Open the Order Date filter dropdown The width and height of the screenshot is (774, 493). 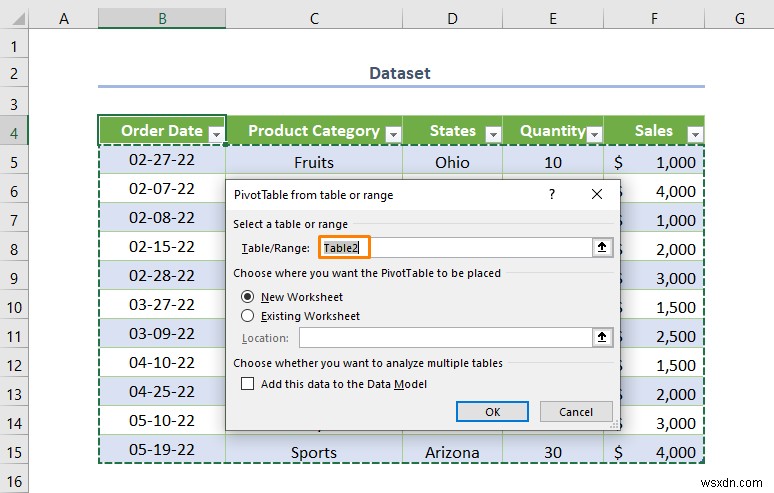point(215,132)
